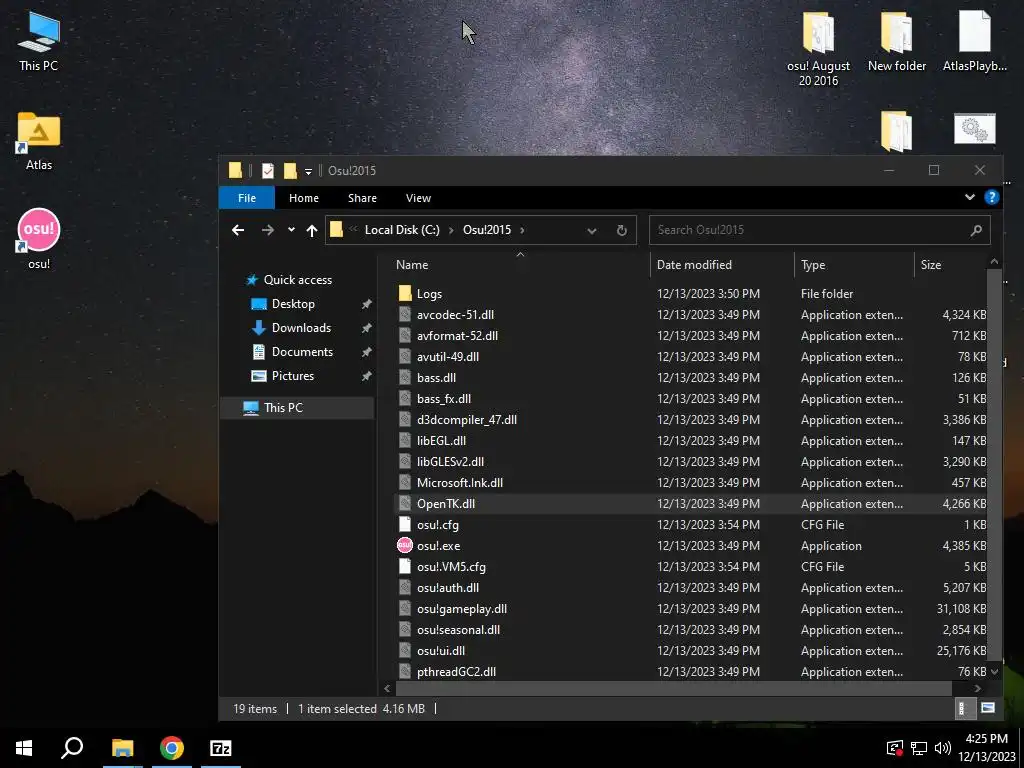Click Osu!2015 breadcrumb in address bar
Viewport: 1024px width, 768px height.
click(x=487, y=230)
